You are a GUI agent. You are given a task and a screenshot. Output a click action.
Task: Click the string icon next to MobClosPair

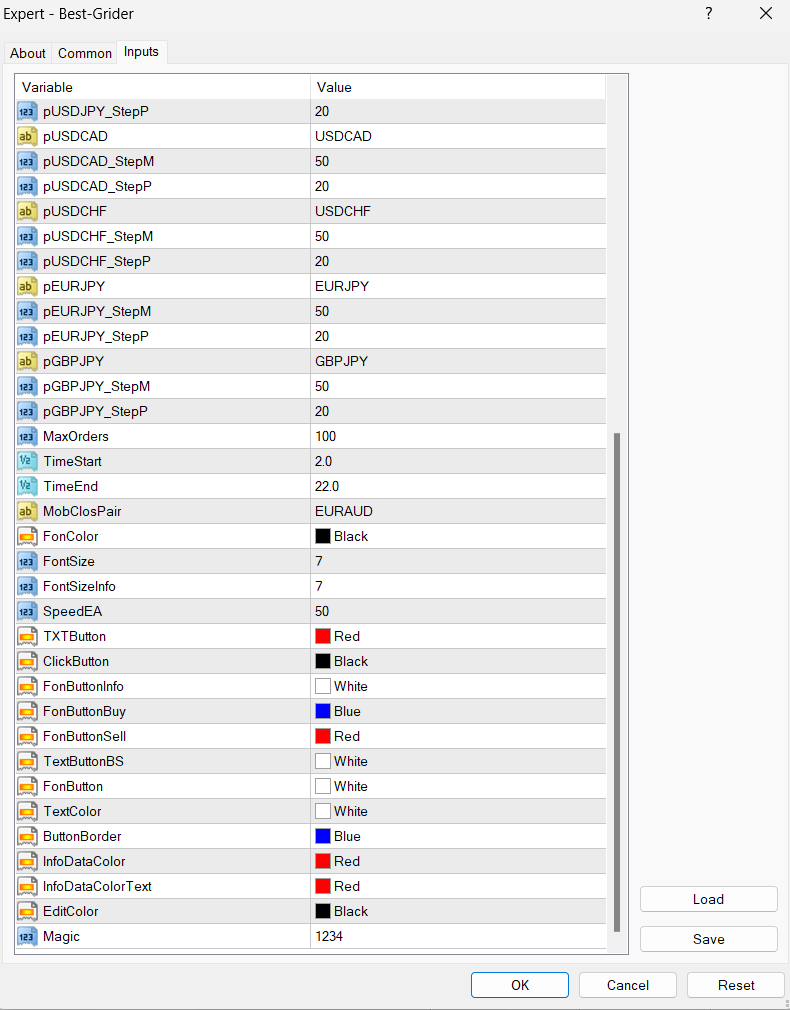(x=28, y=511)
